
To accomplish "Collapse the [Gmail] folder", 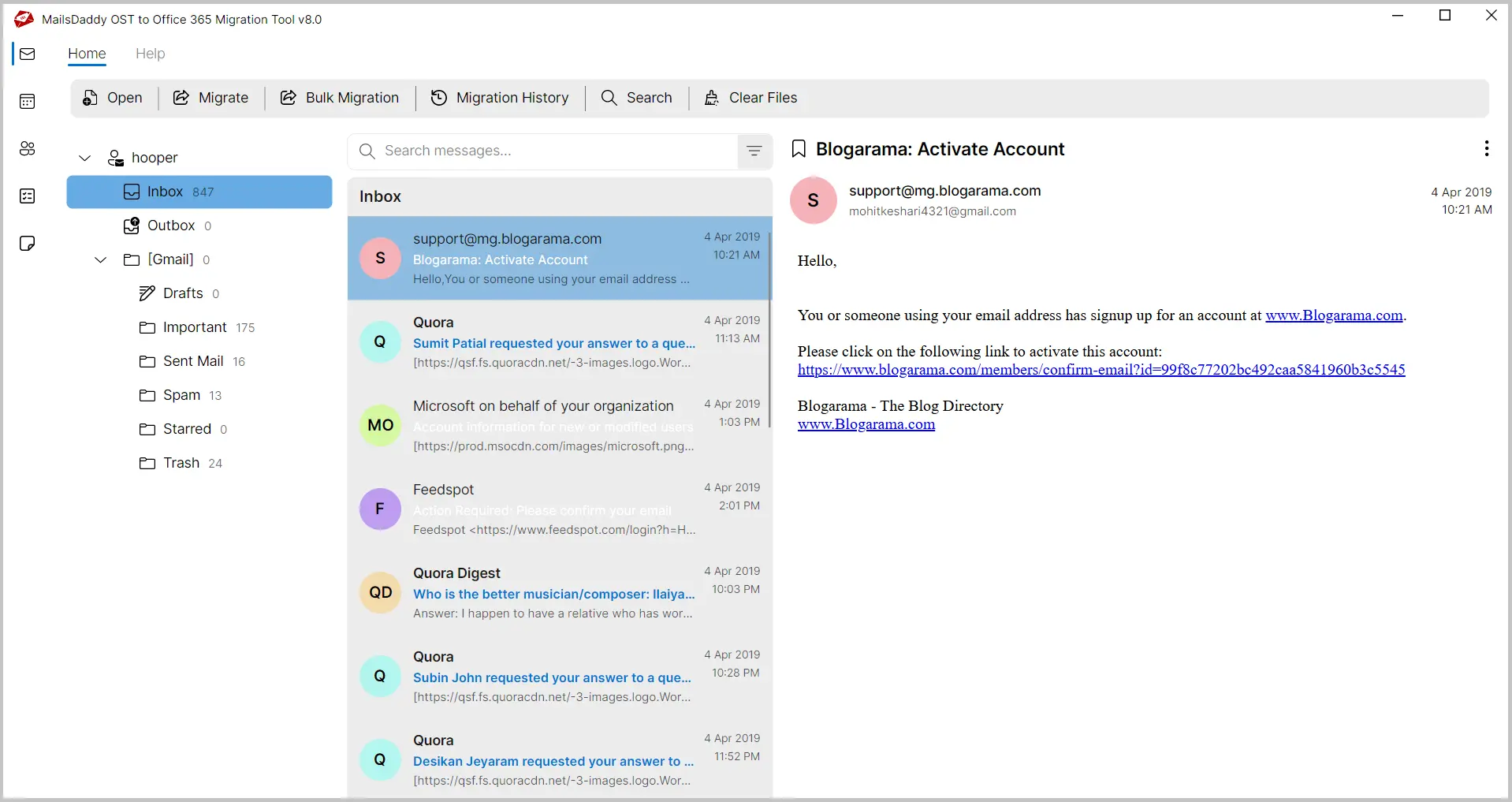I will tap(101, 259).
